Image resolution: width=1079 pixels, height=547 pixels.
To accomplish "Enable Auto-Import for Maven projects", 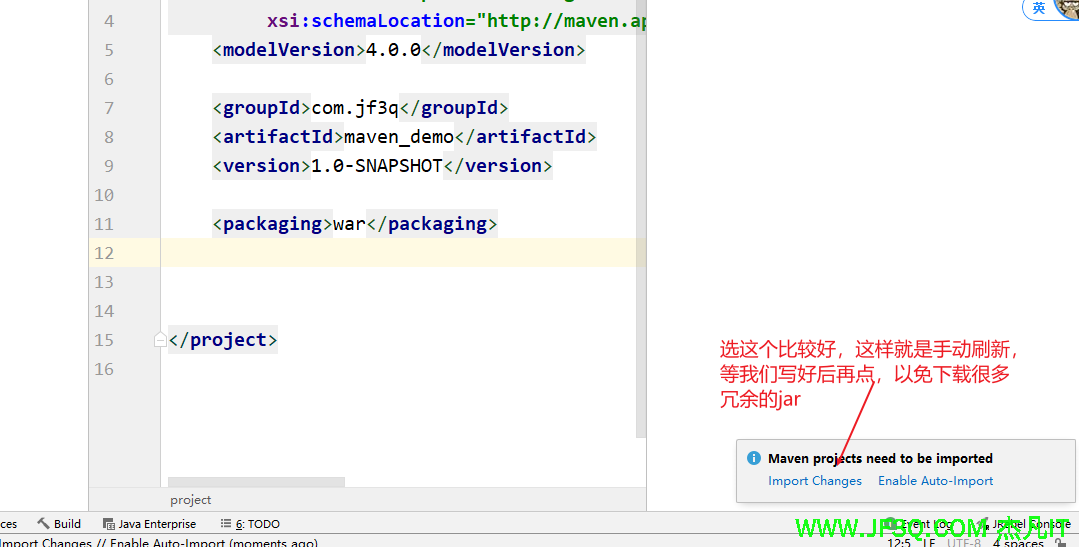I will (935, 481).
